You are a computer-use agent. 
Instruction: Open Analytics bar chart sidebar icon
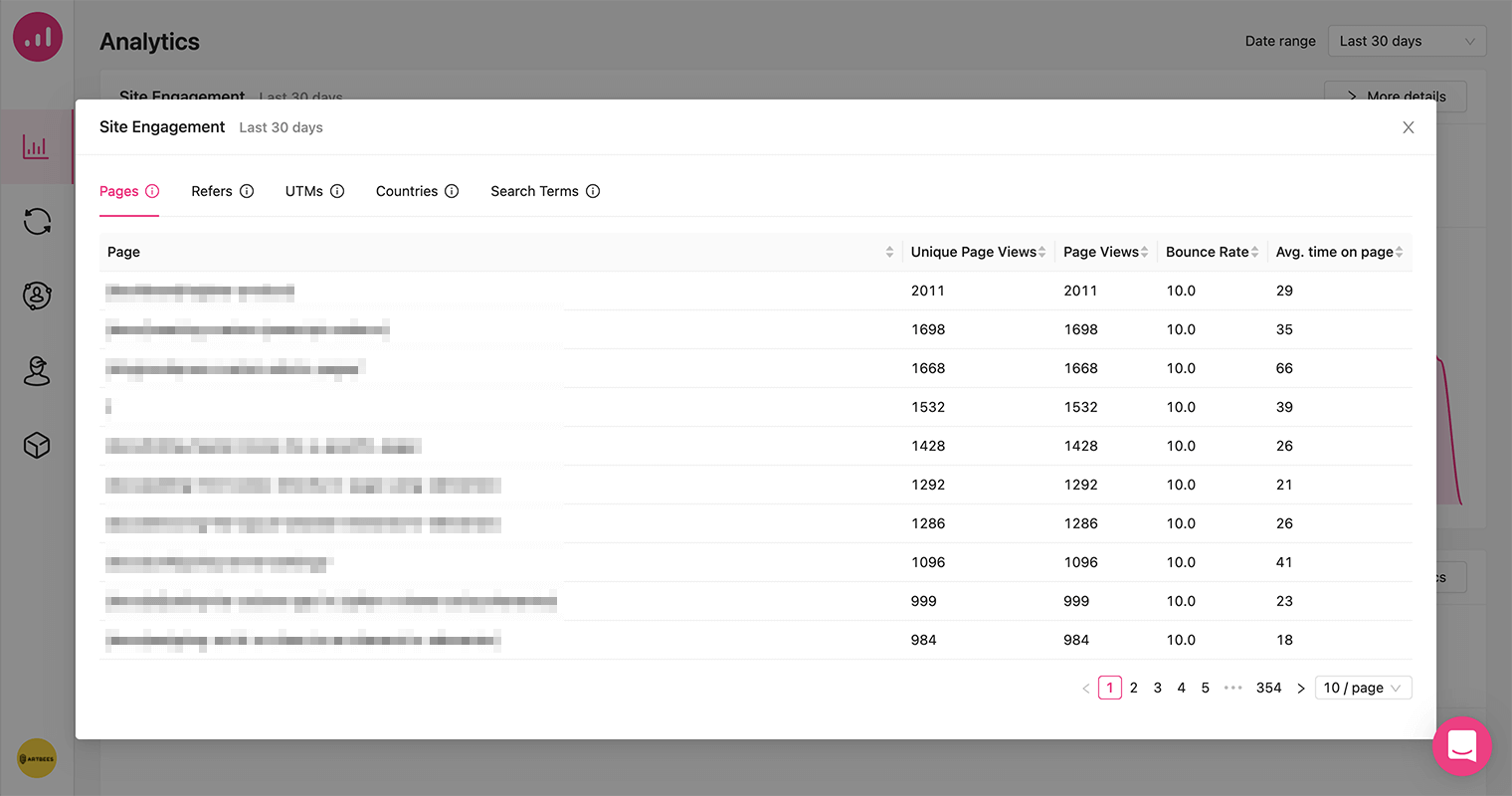(x=36, y=147)
